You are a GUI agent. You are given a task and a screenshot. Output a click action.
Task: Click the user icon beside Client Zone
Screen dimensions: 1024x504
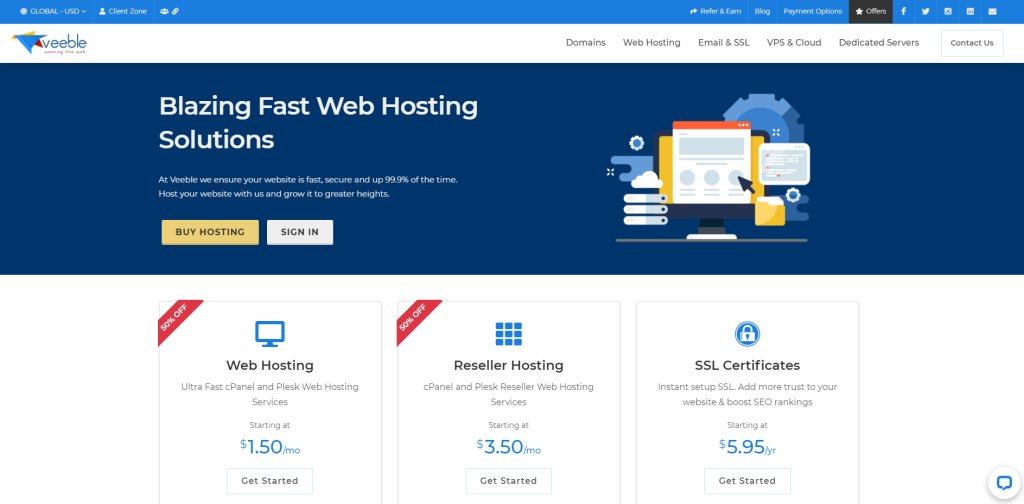(x=102, y=12)
